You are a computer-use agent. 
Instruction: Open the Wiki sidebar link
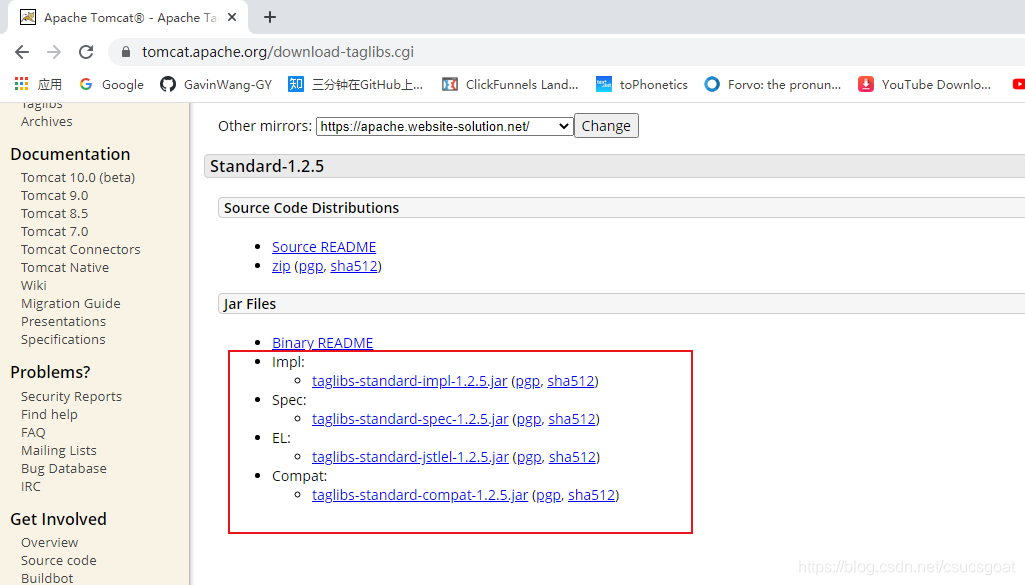point(33,286)
